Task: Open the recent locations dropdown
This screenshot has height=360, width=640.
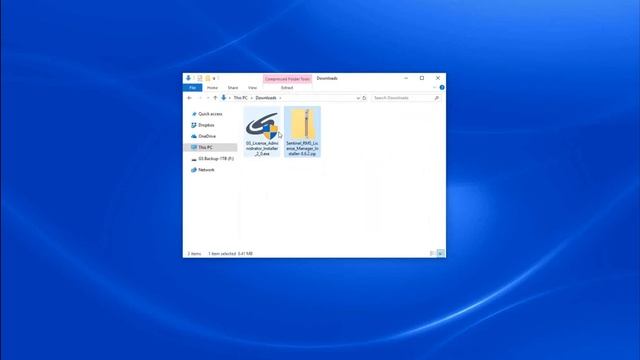Action: click(208, 98)
